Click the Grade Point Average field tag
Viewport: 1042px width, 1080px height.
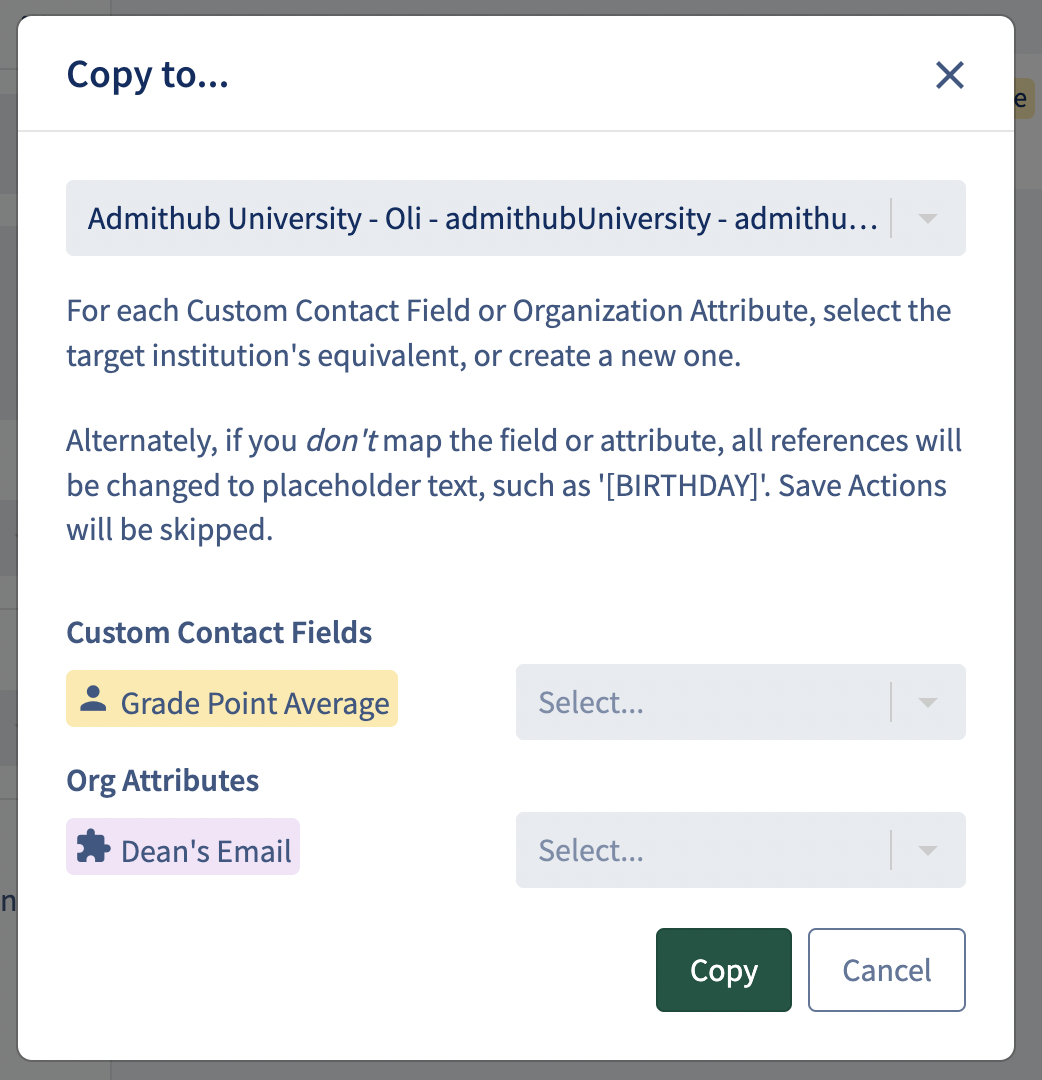click(231, 698)
